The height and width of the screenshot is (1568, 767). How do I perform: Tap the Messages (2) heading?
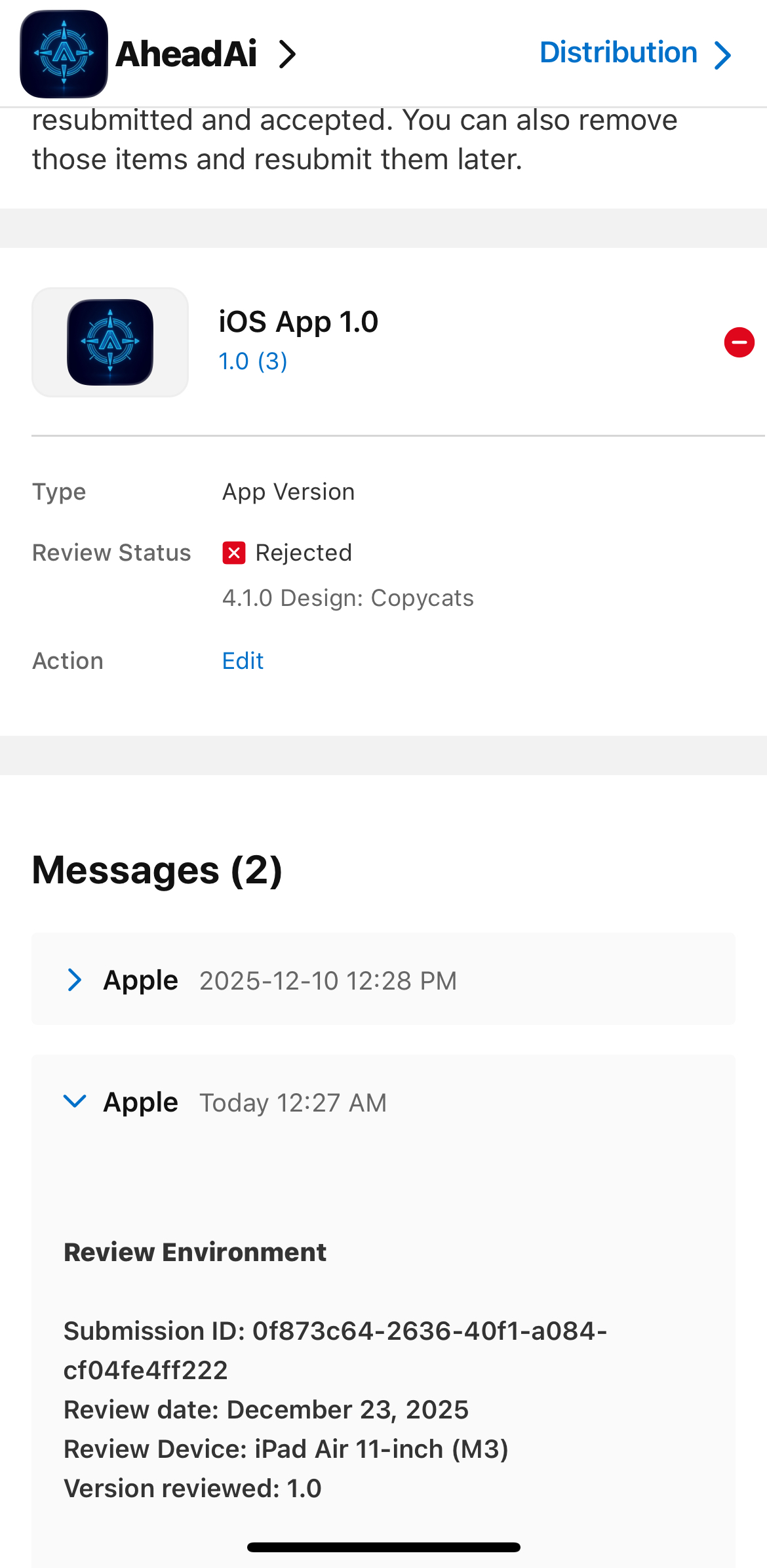[x=157, y=870]
